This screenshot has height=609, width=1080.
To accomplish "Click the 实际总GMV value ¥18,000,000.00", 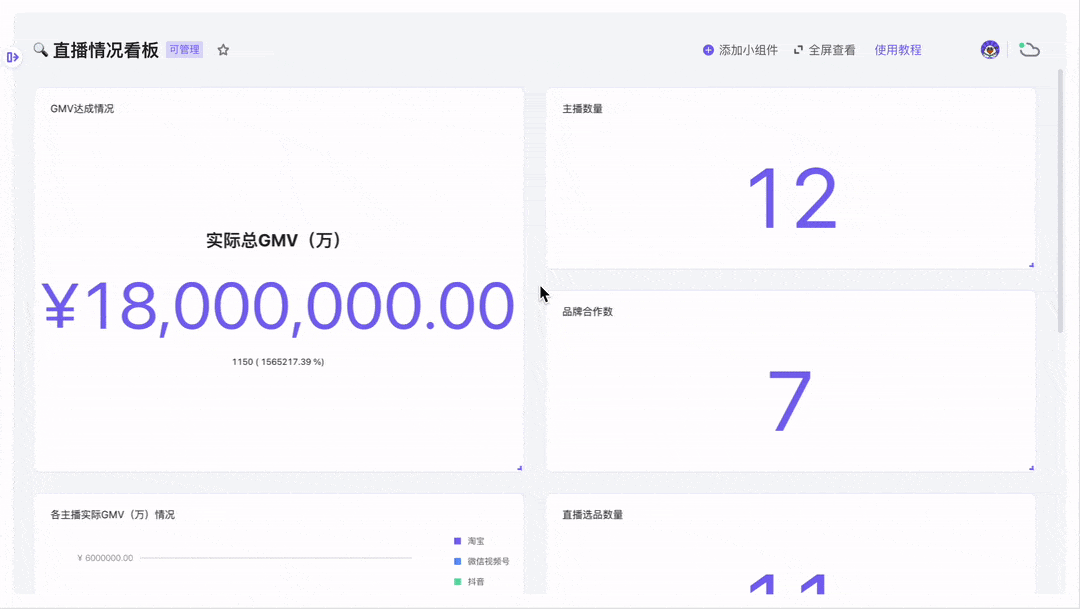I will point(278,307).
